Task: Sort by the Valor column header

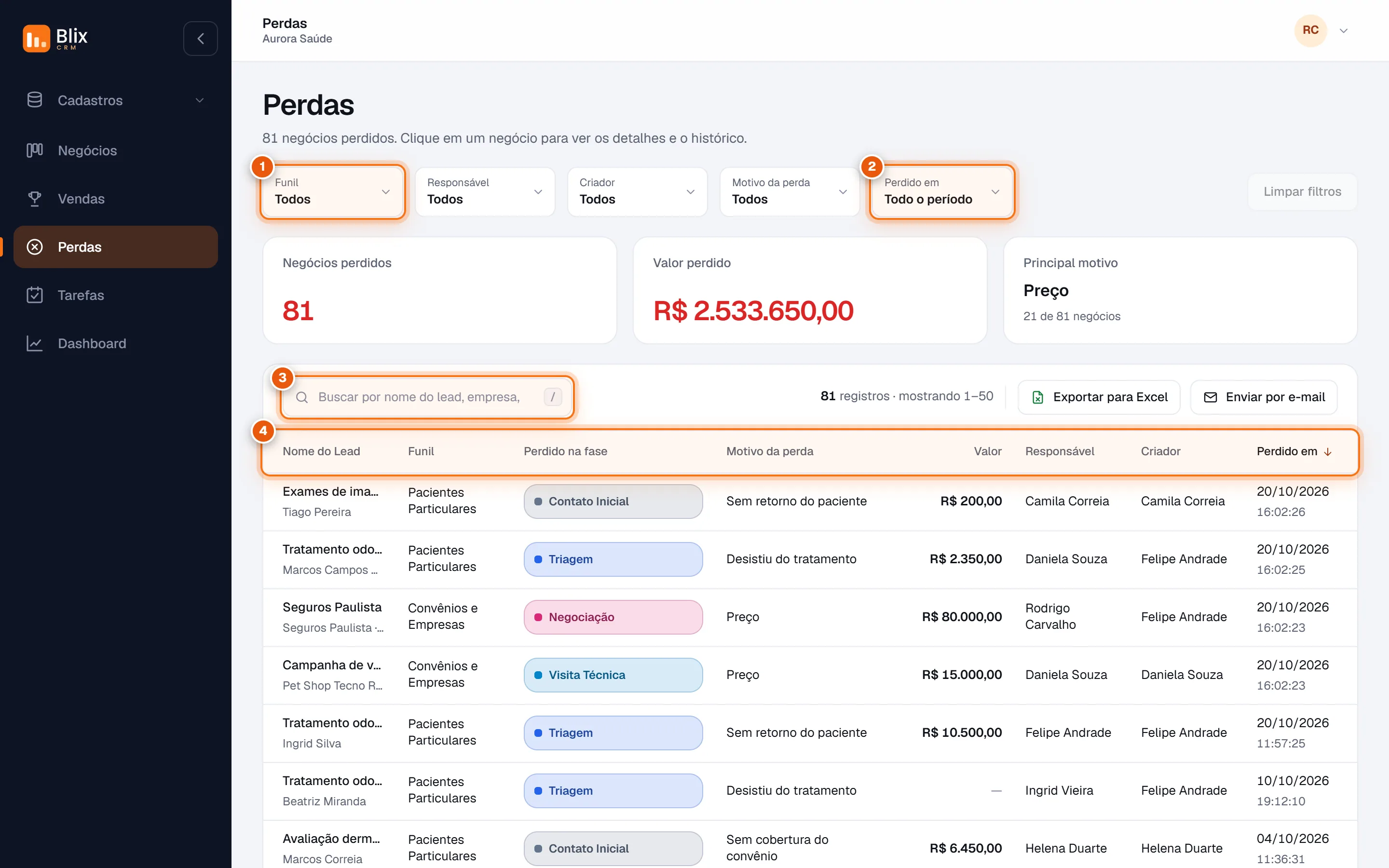Action: (x=987, y=451)
